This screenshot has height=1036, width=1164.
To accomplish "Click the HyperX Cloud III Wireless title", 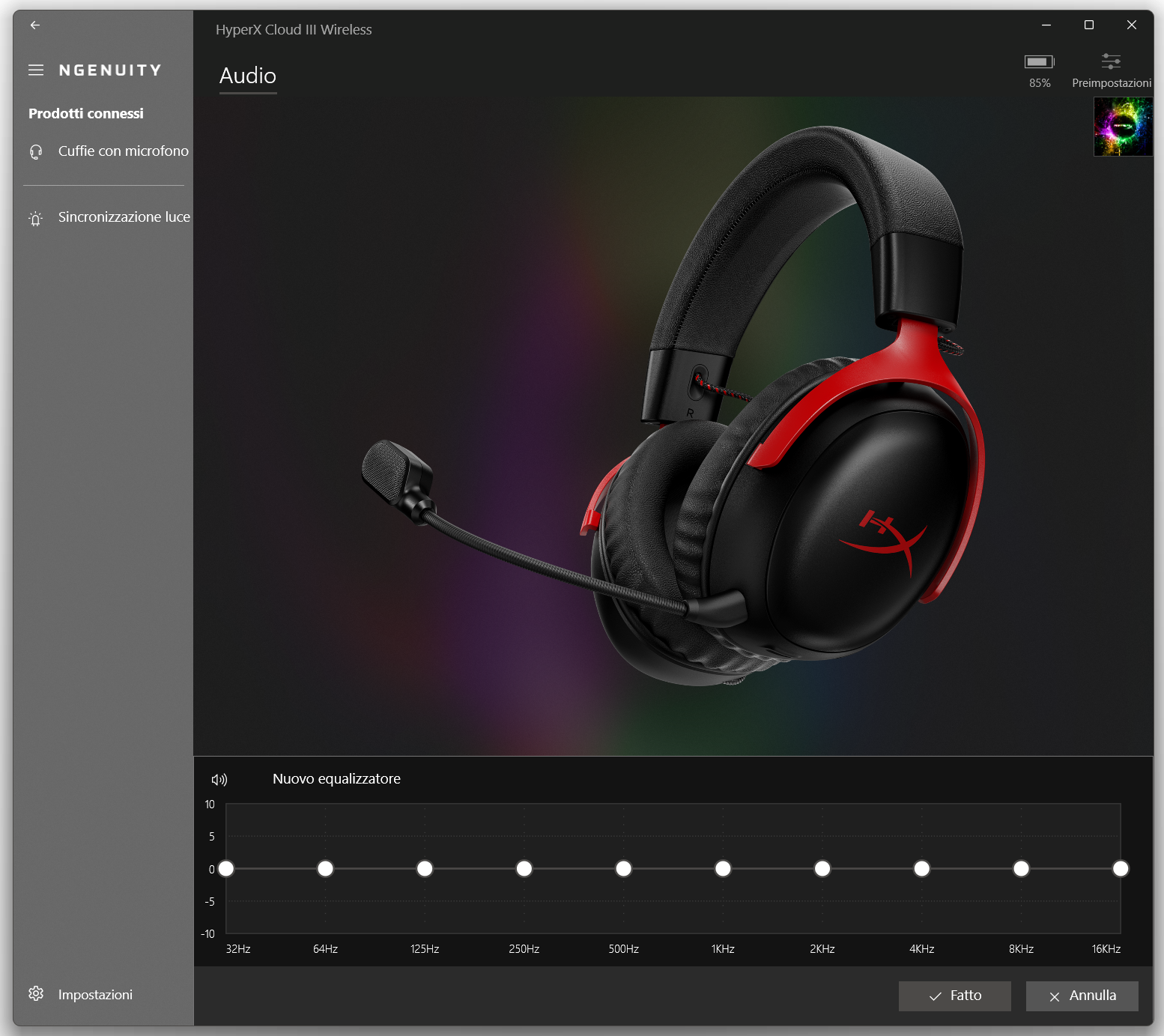I will tap(294, 30).
